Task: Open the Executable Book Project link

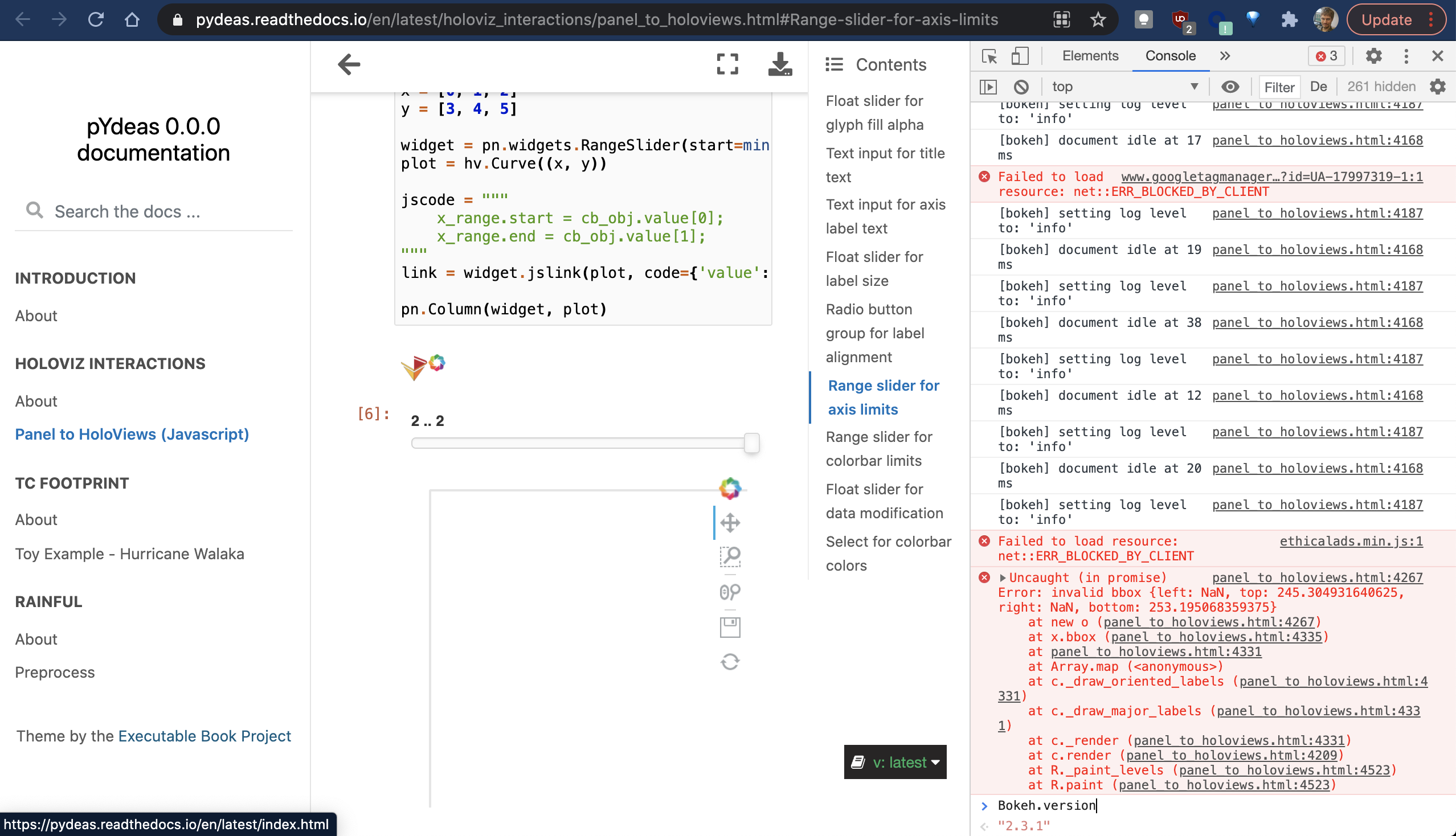Action: [x=205, y=736]
